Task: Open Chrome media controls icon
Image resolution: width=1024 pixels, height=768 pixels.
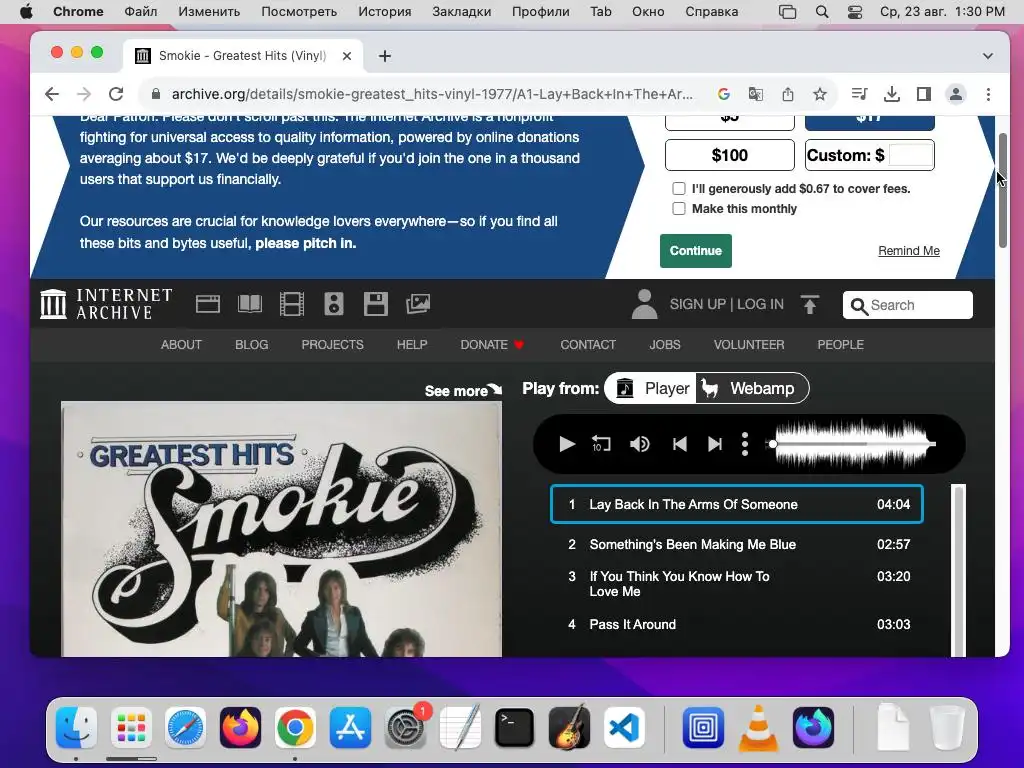Action: [859, 94]
